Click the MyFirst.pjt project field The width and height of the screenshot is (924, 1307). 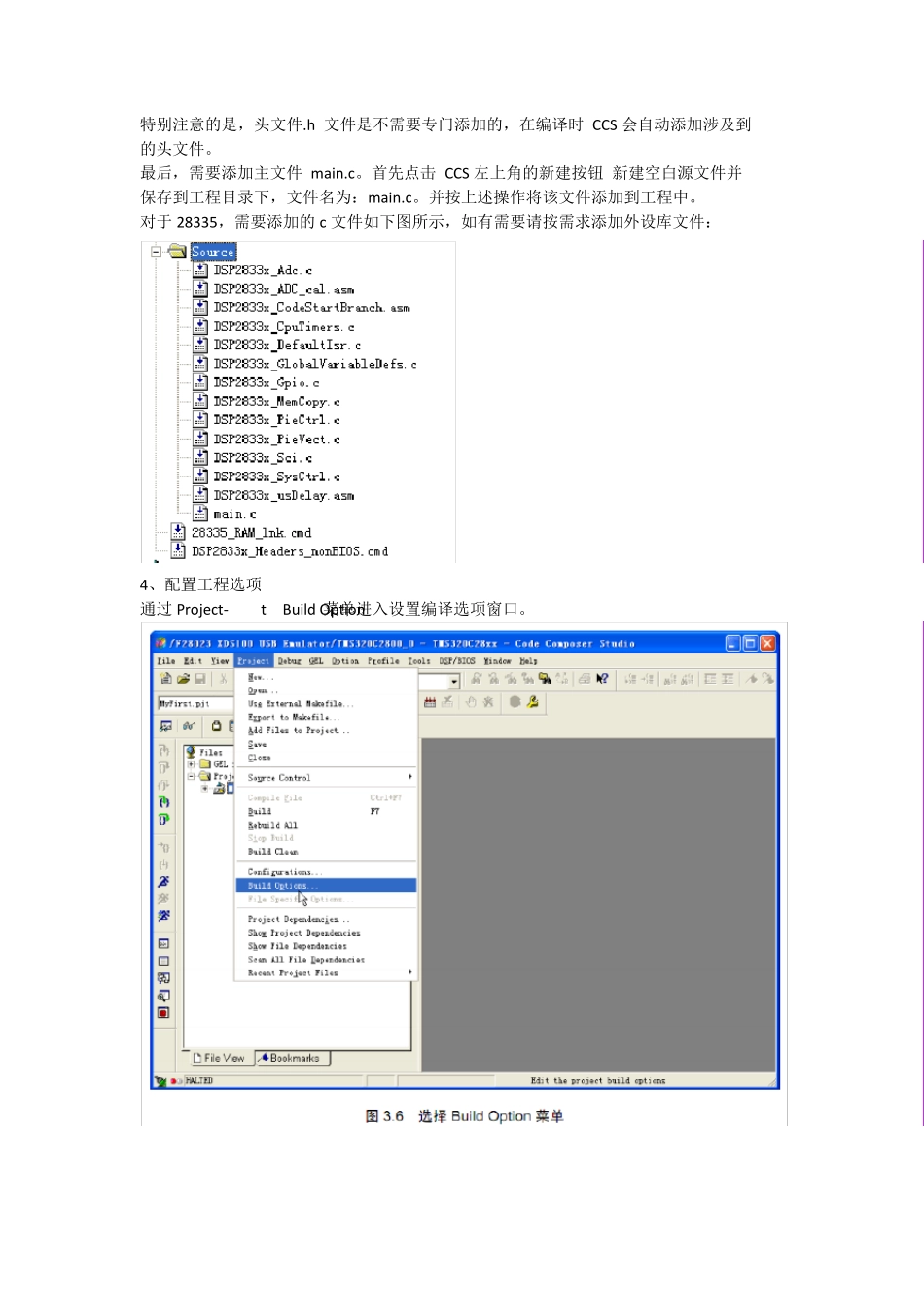click(195, 703)
